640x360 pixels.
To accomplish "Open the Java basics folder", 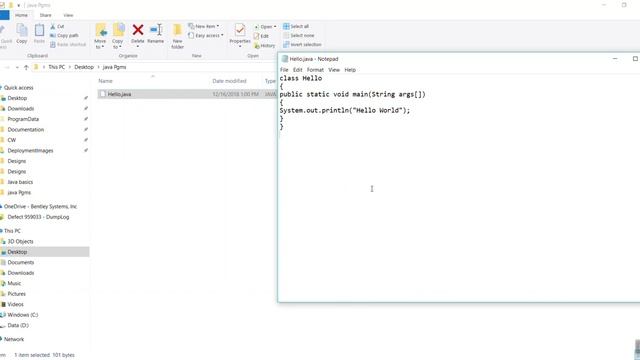I will point(20,182).
